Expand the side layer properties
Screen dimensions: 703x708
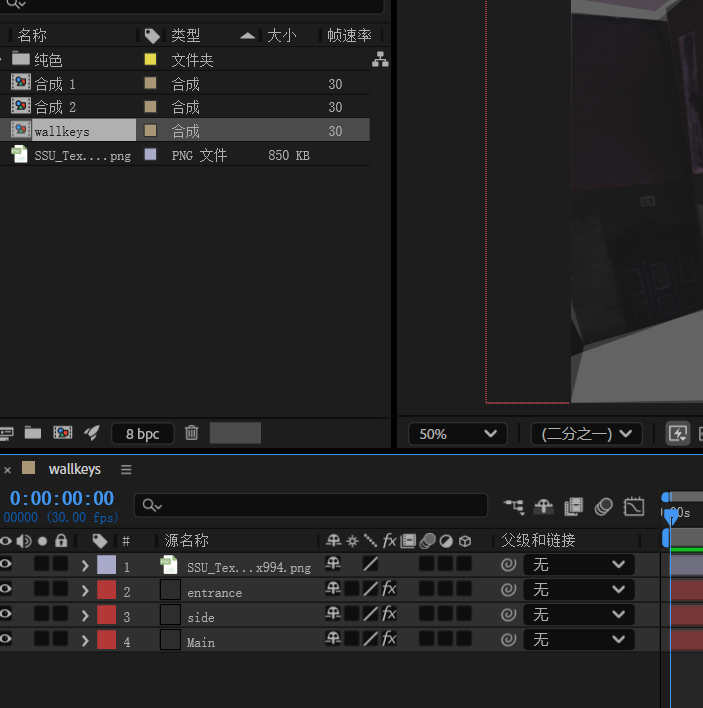pyautogui.click(x=85, y=615)
